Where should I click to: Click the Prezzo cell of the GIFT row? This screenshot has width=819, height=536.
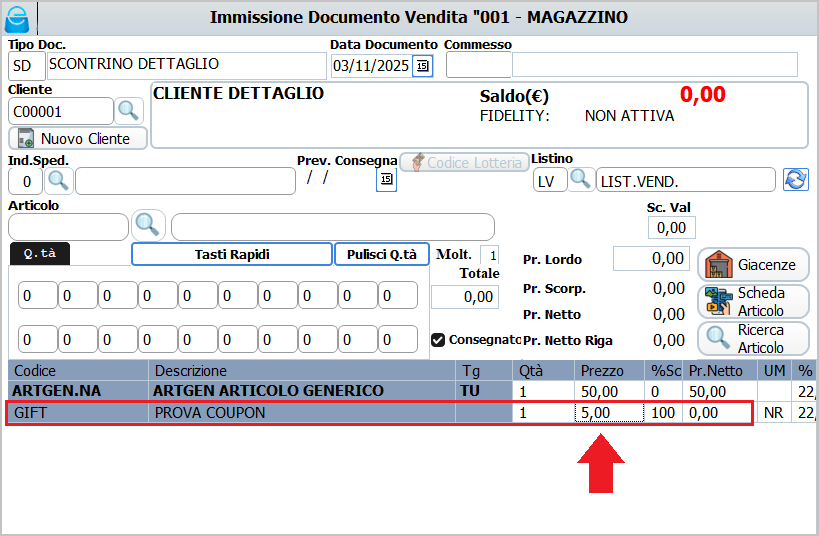[x=608, y=412]
